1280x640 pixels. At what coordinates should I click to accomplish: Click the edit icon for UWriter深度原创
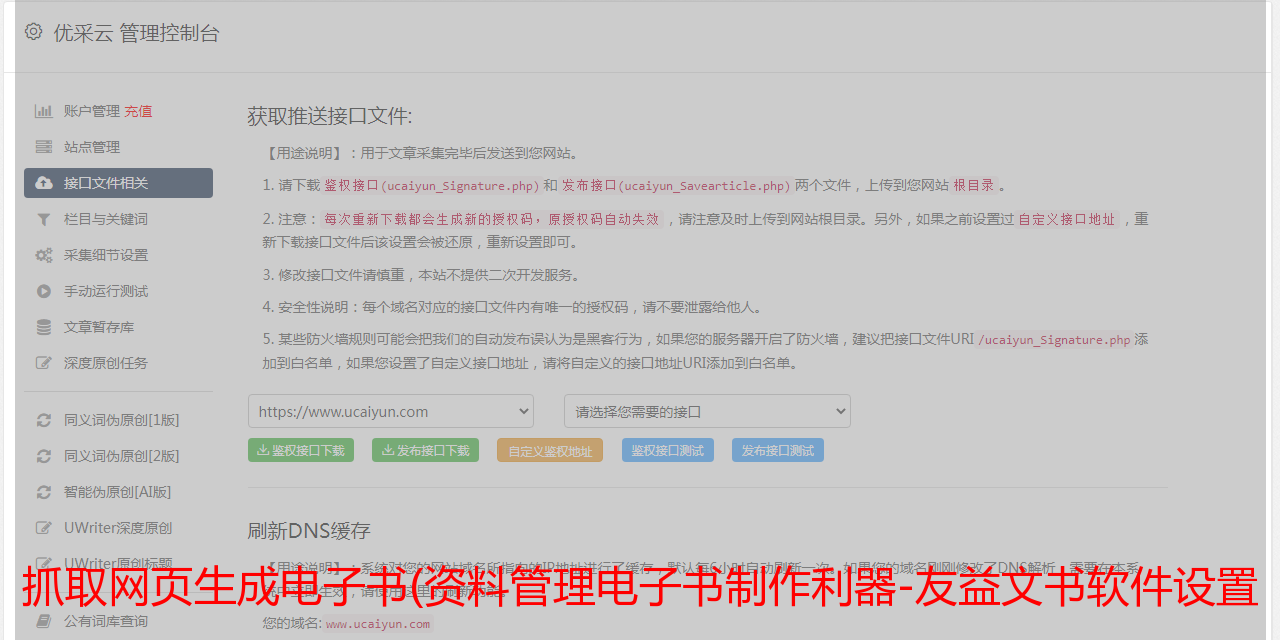click(x=44, y=528)
